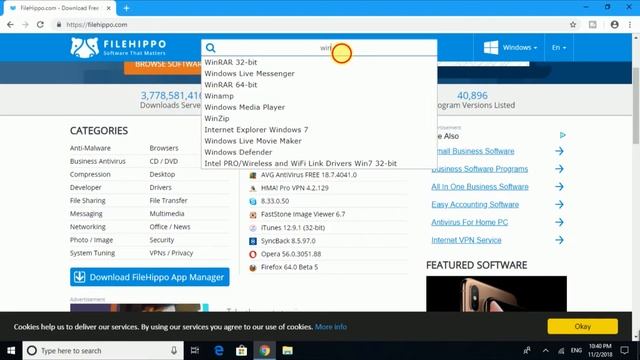This screenshot has height=360, width=640.
Task: Open More info cookie link
Action: [331, 327]
